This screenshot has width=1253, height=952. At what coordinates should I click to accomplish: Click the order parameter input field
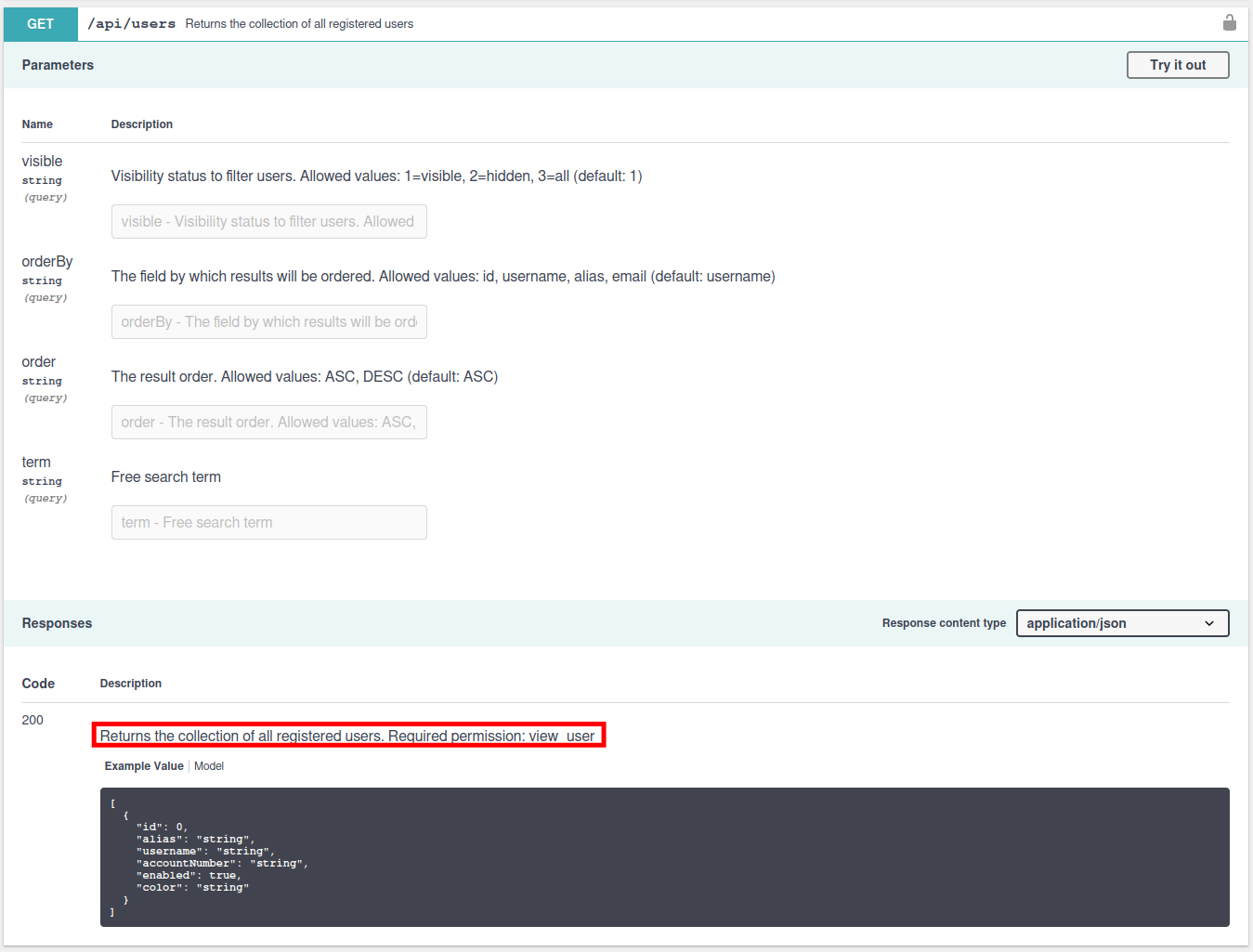[x=268, y=422]
